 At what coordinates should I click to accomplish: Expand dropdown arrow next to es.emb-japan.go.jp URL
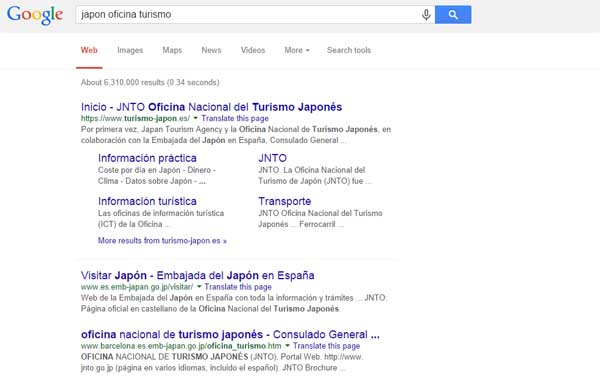pyautogui.click(x=199, y=286)
